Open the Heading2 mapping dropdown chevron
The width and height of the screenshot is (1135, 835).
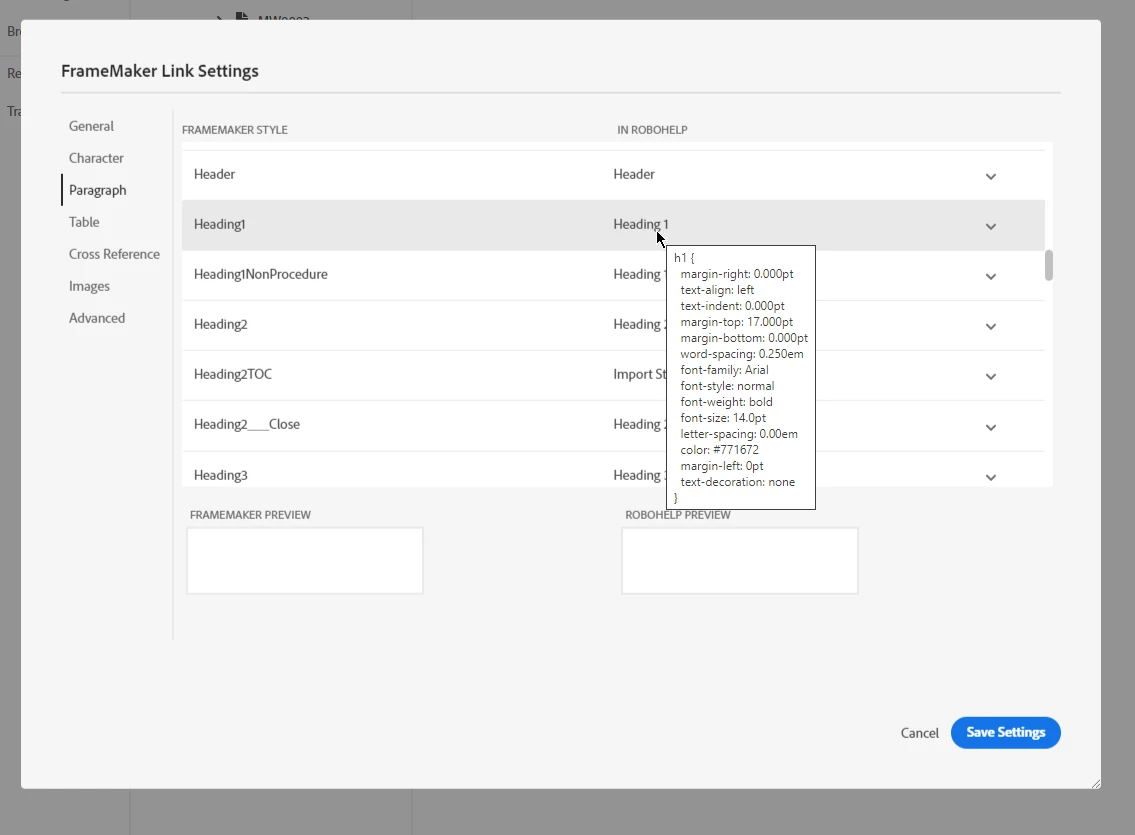coord(991,326)
